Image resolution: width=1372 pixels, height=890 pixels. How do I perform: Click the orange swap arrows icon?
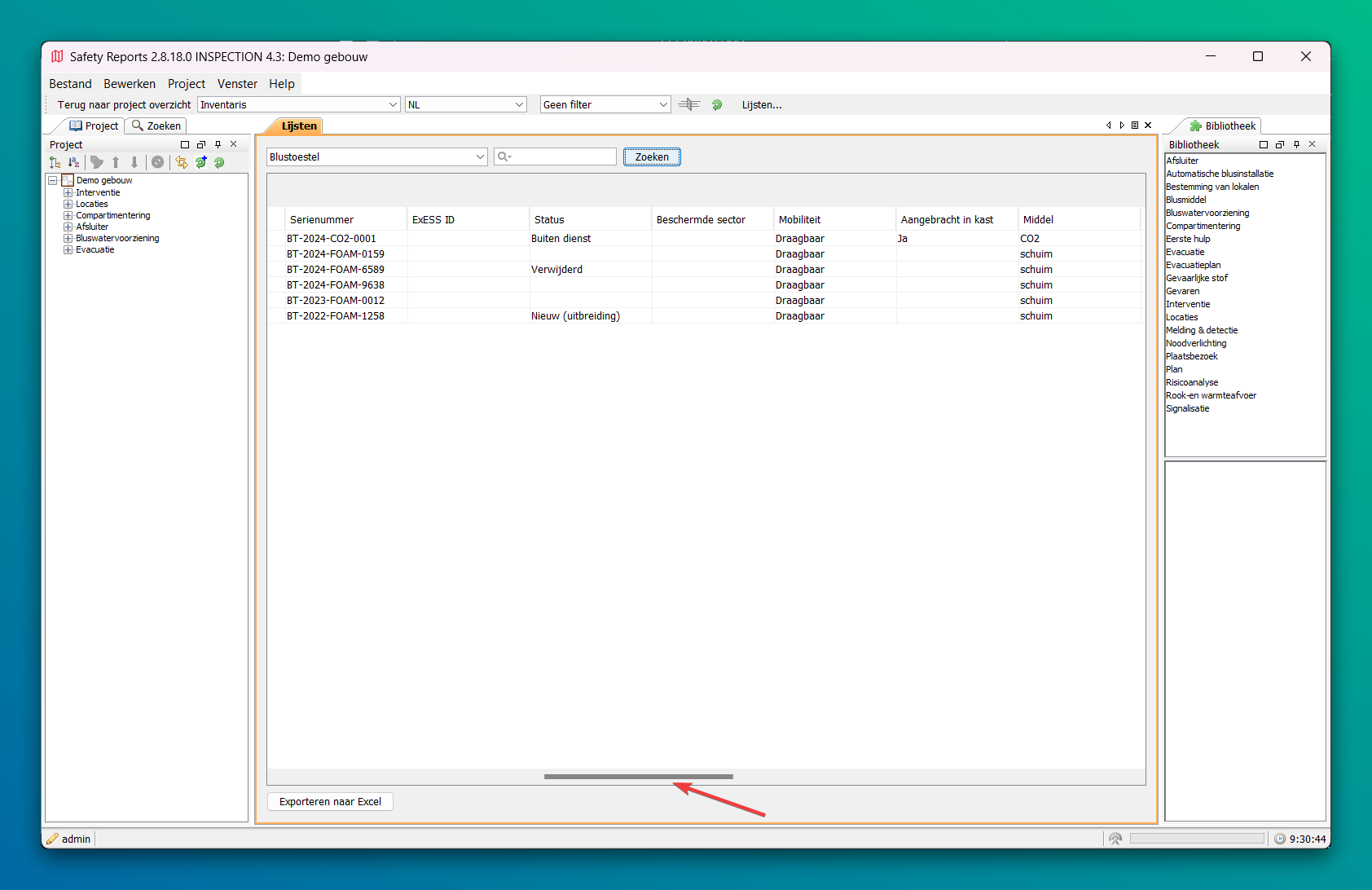182,162
